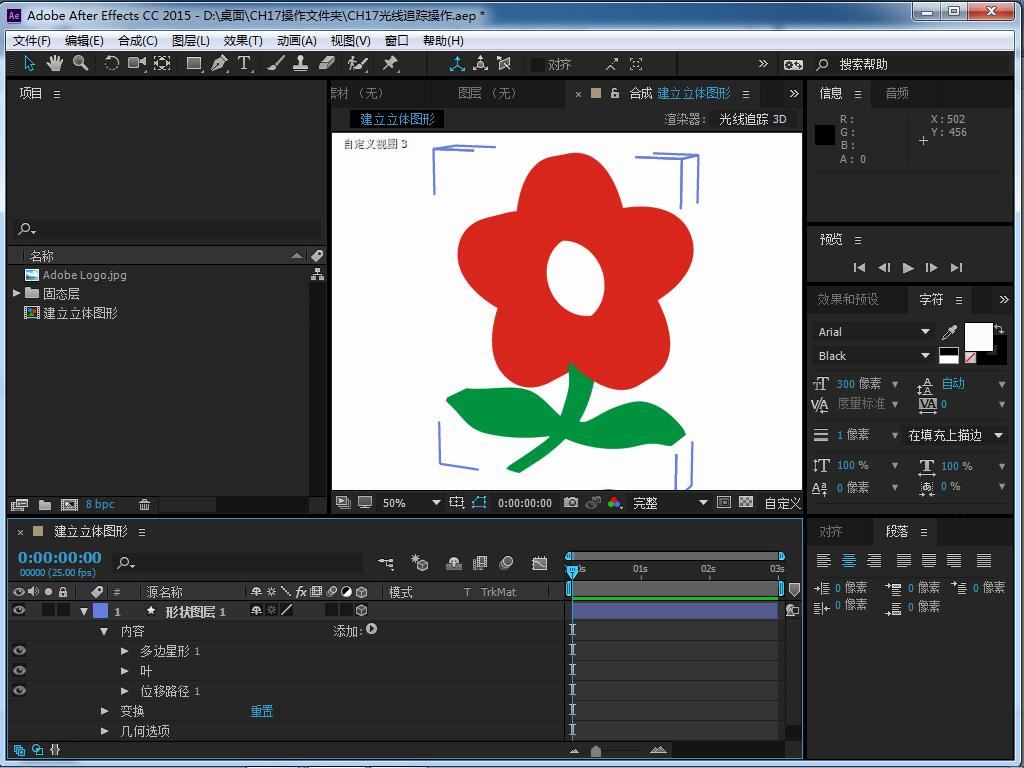Collapse the 形状图层 1 layer properties
Image resolution: width=1024 pixels, height=768 pixels.
click(84, 611)
